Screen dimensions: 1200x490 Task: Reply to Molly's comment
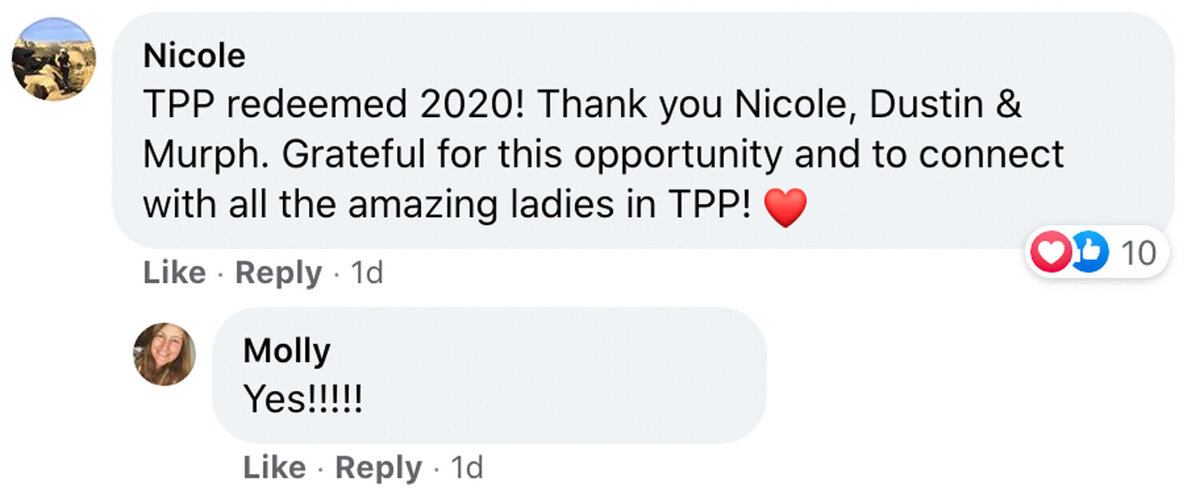[378, 467]
